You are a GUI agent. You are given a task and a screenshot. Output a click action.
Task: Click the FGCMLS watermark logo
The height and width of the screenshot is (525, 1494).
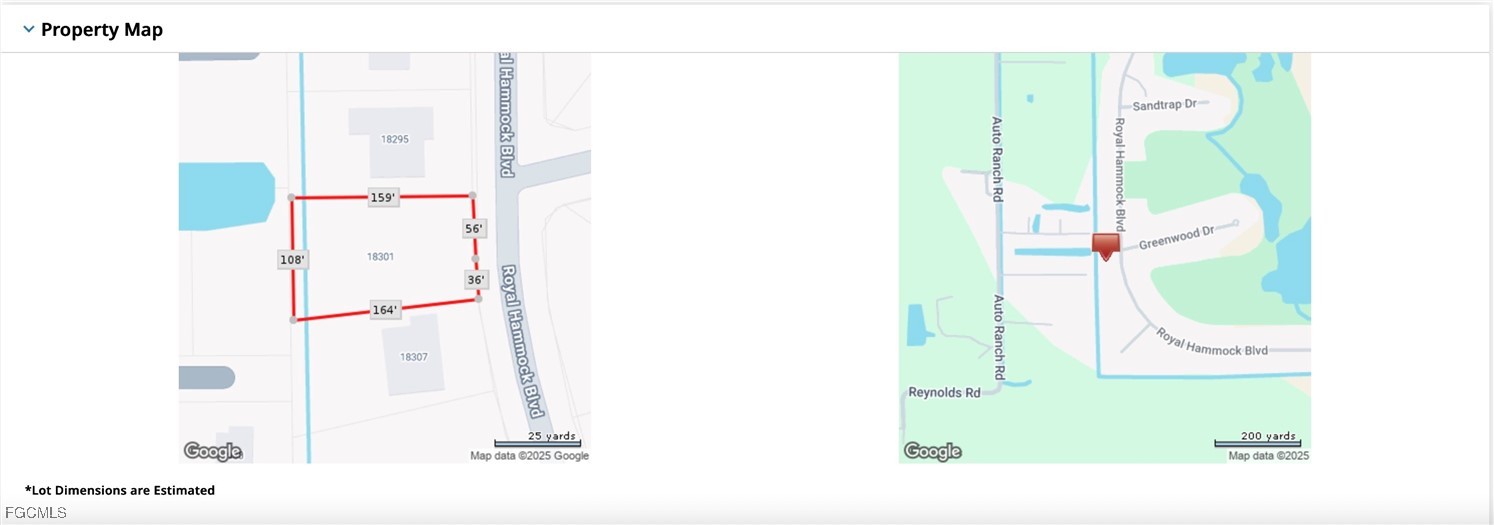tap(34, 513)
